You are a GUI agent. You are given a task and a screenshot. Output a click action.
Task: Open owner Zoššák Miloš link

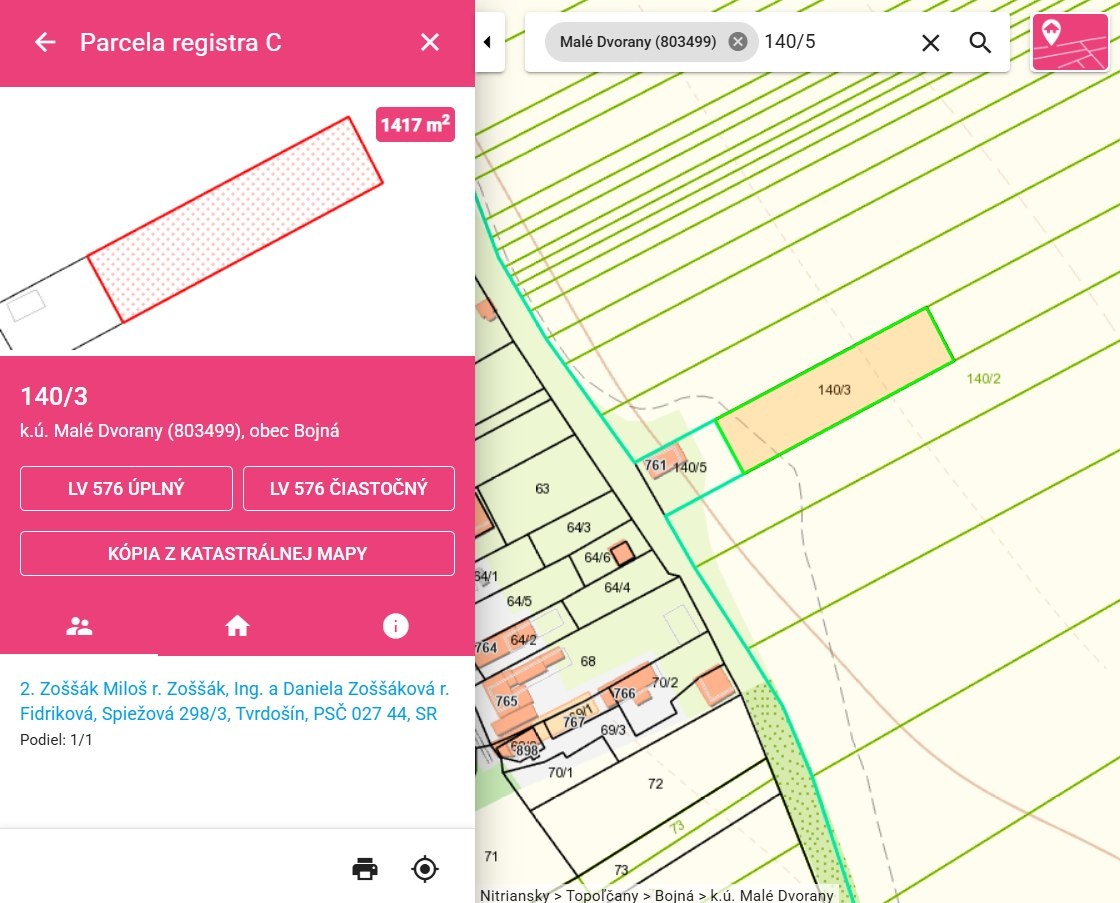[x=234, y=701]
